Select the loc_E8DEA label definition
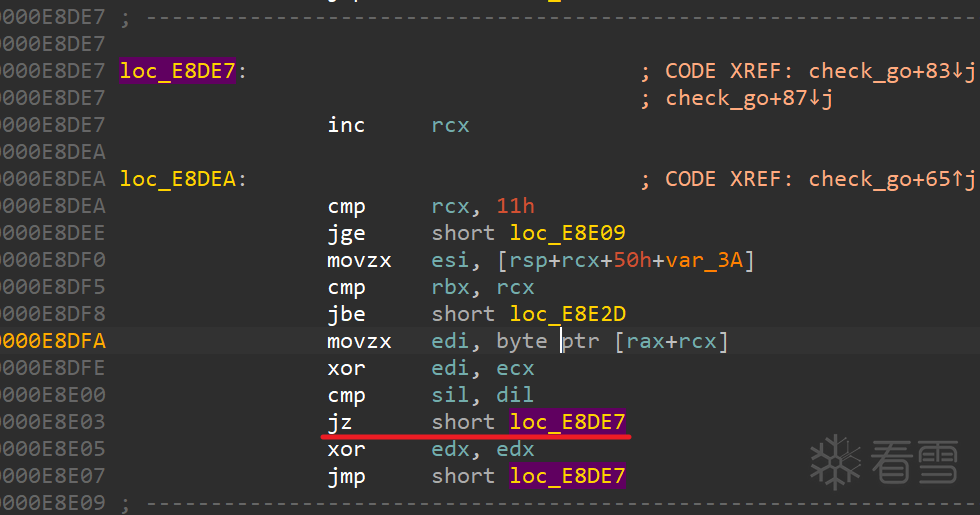Viewport: 980px width, 515px height. (178, 179)
